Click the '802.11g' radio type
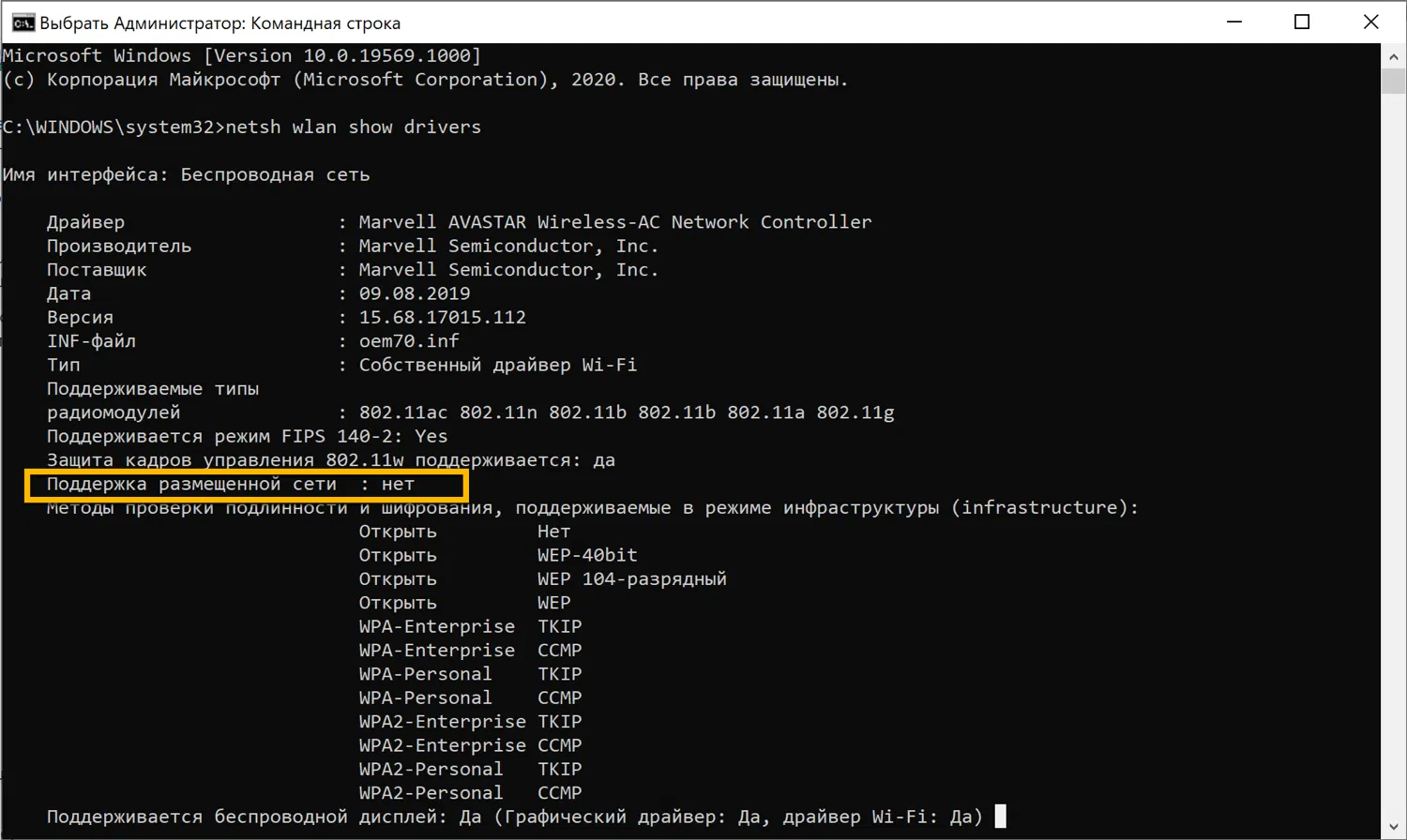1407x840 pixels. point(855,412)
